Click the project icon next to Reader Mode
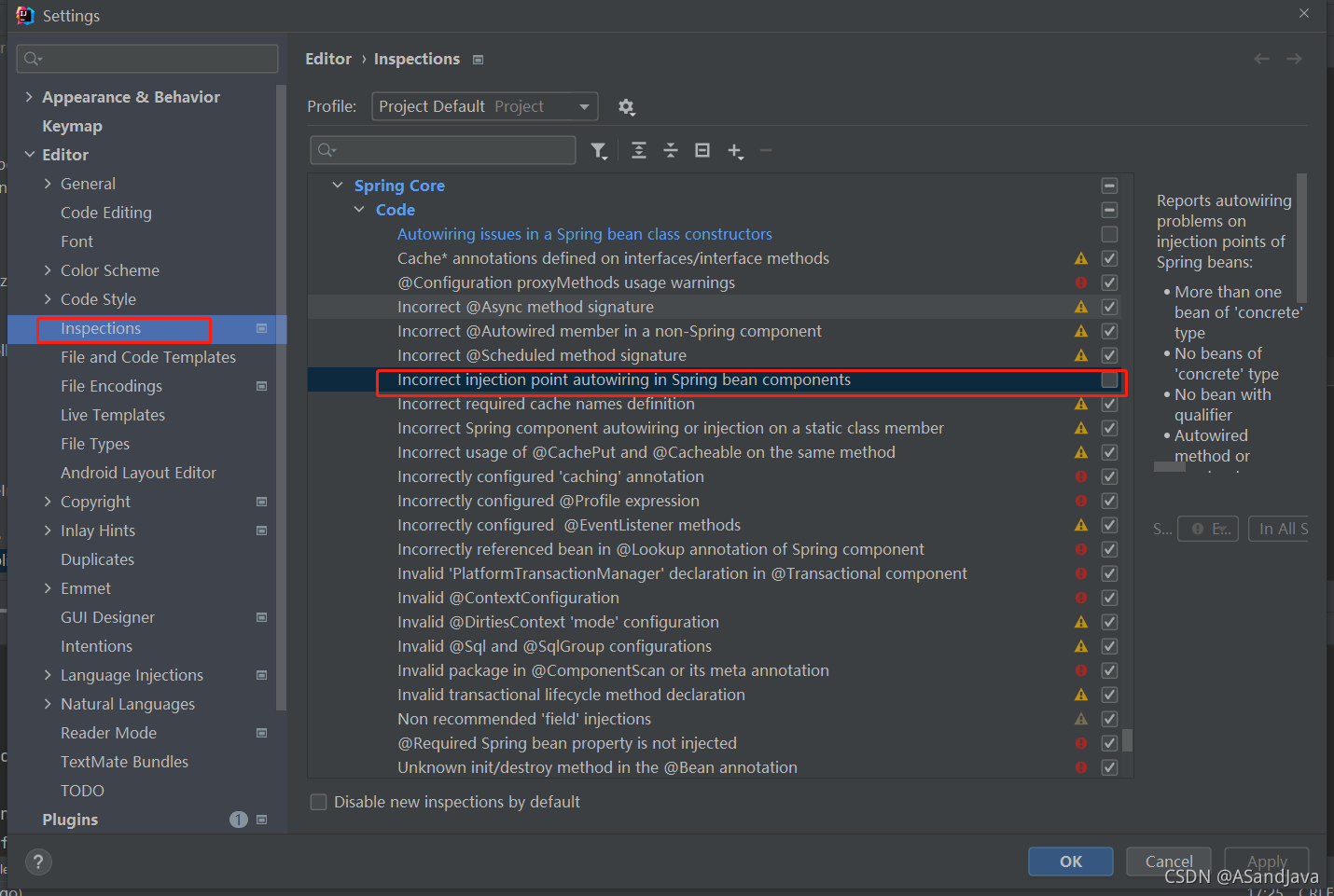The image size is (1334, 896). coord(261,733)
